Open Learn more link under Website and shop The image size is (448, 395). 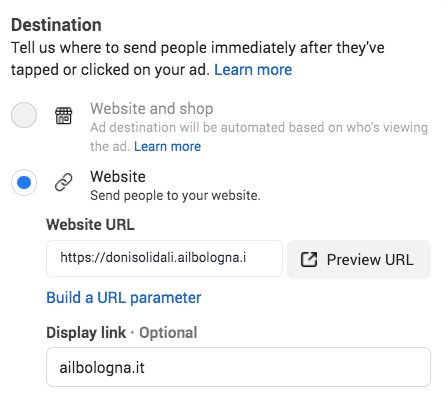pyautogui.click(x=167, y=146)
